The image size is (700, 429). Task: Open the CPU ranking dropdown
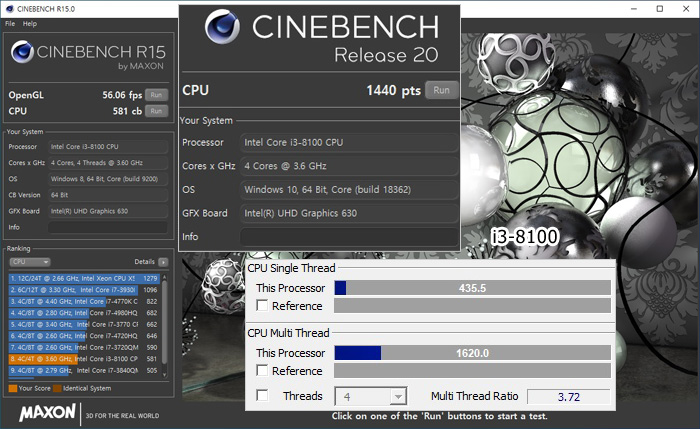tap(29, 262)
